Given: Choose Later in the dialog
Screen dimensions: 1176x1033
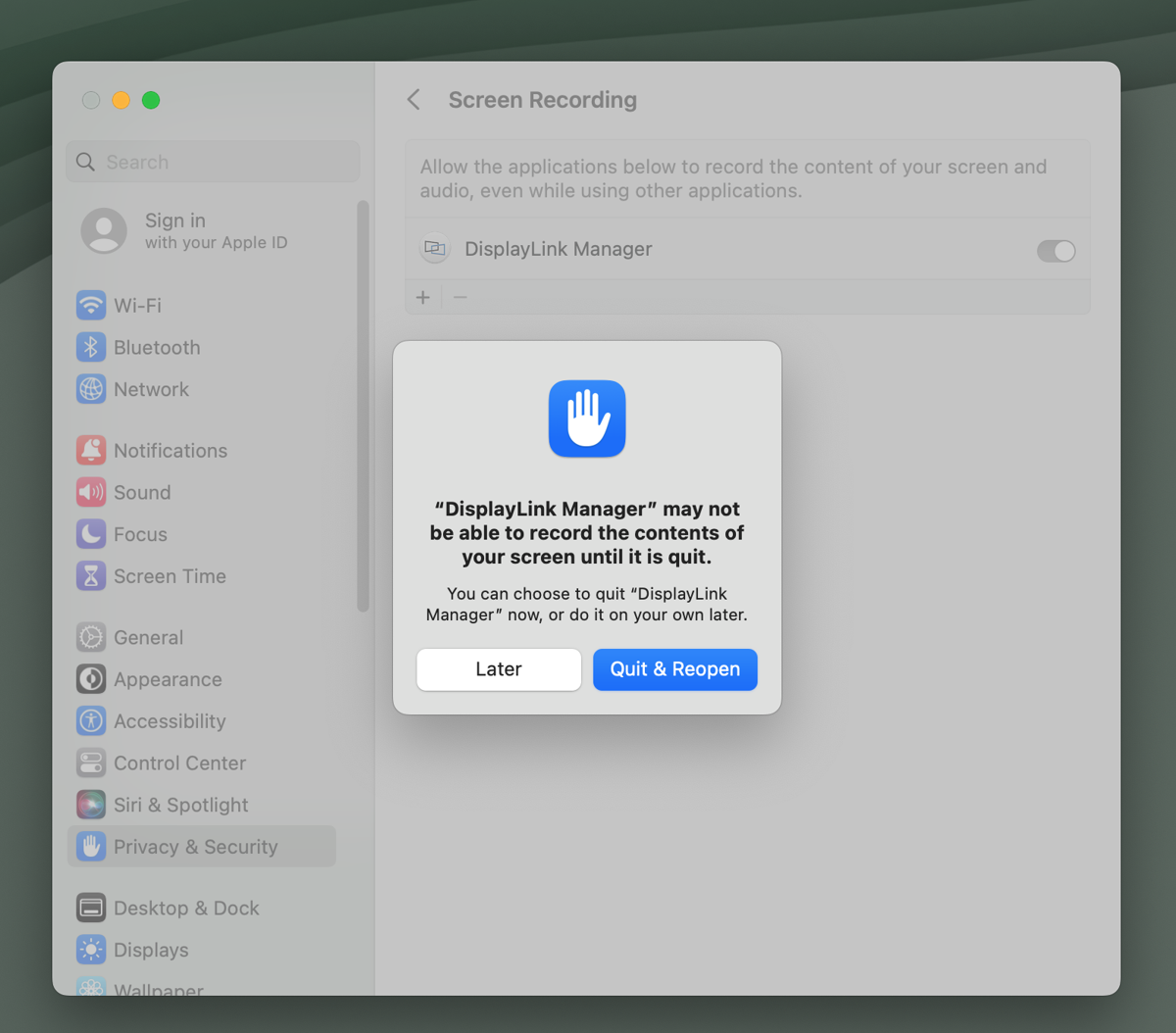Looking at the screenshot, I should point(498,669).
